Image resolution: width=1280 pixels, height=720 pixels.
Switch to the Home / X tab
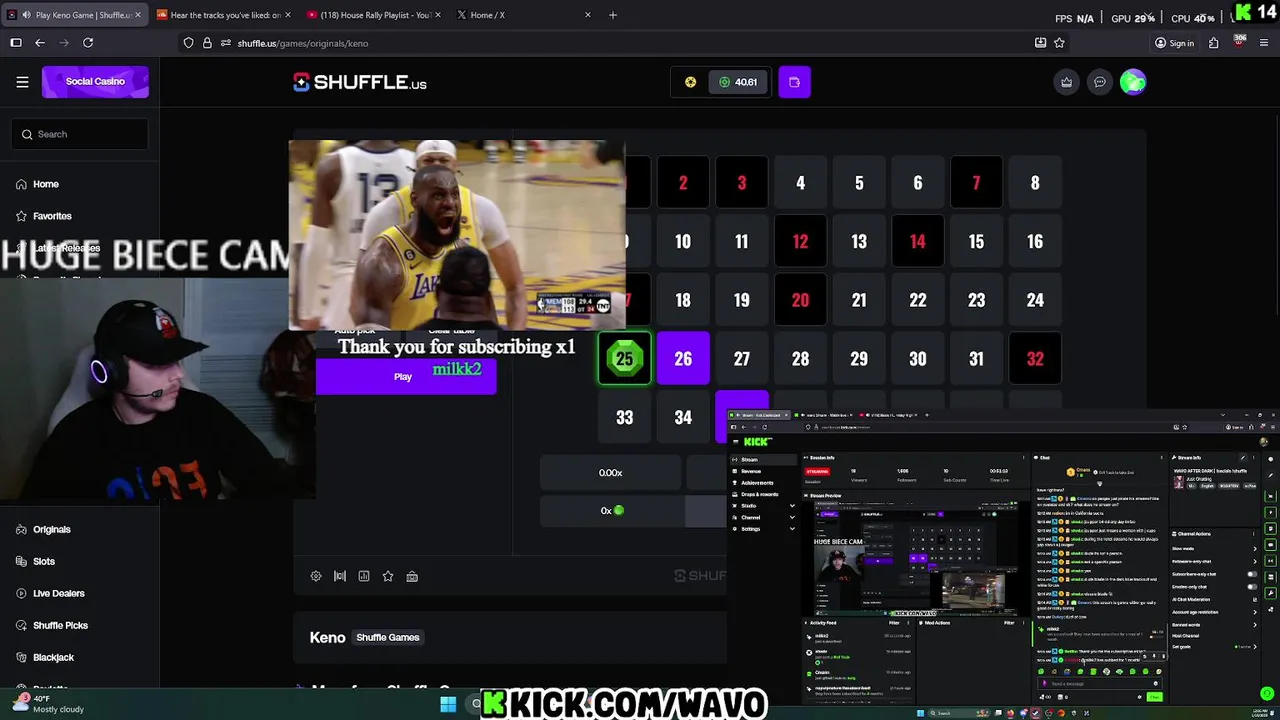pos(522,15)
